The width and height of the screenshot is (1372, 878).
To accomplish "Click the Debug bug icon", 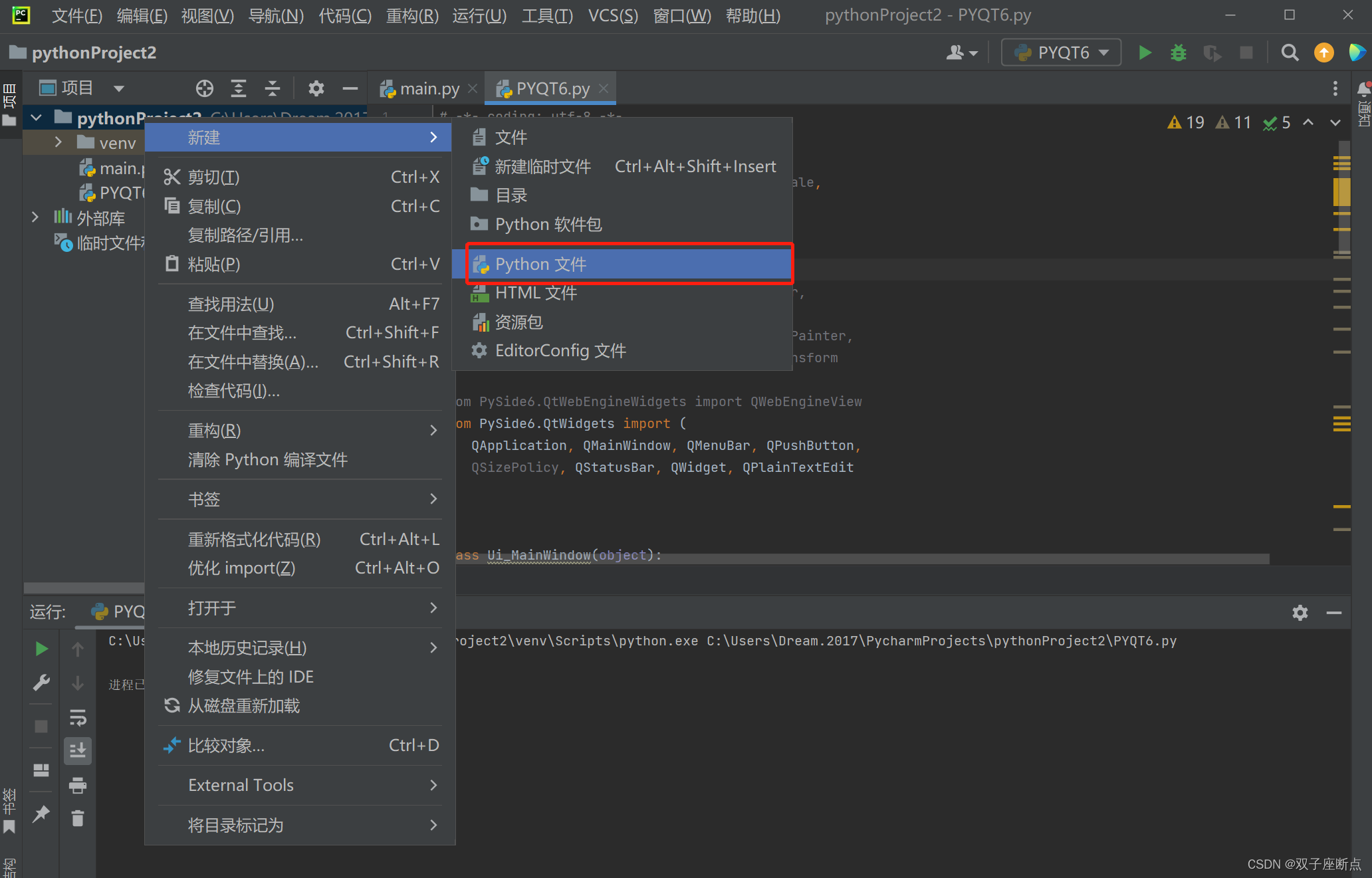I will (x=1178, y=53).
